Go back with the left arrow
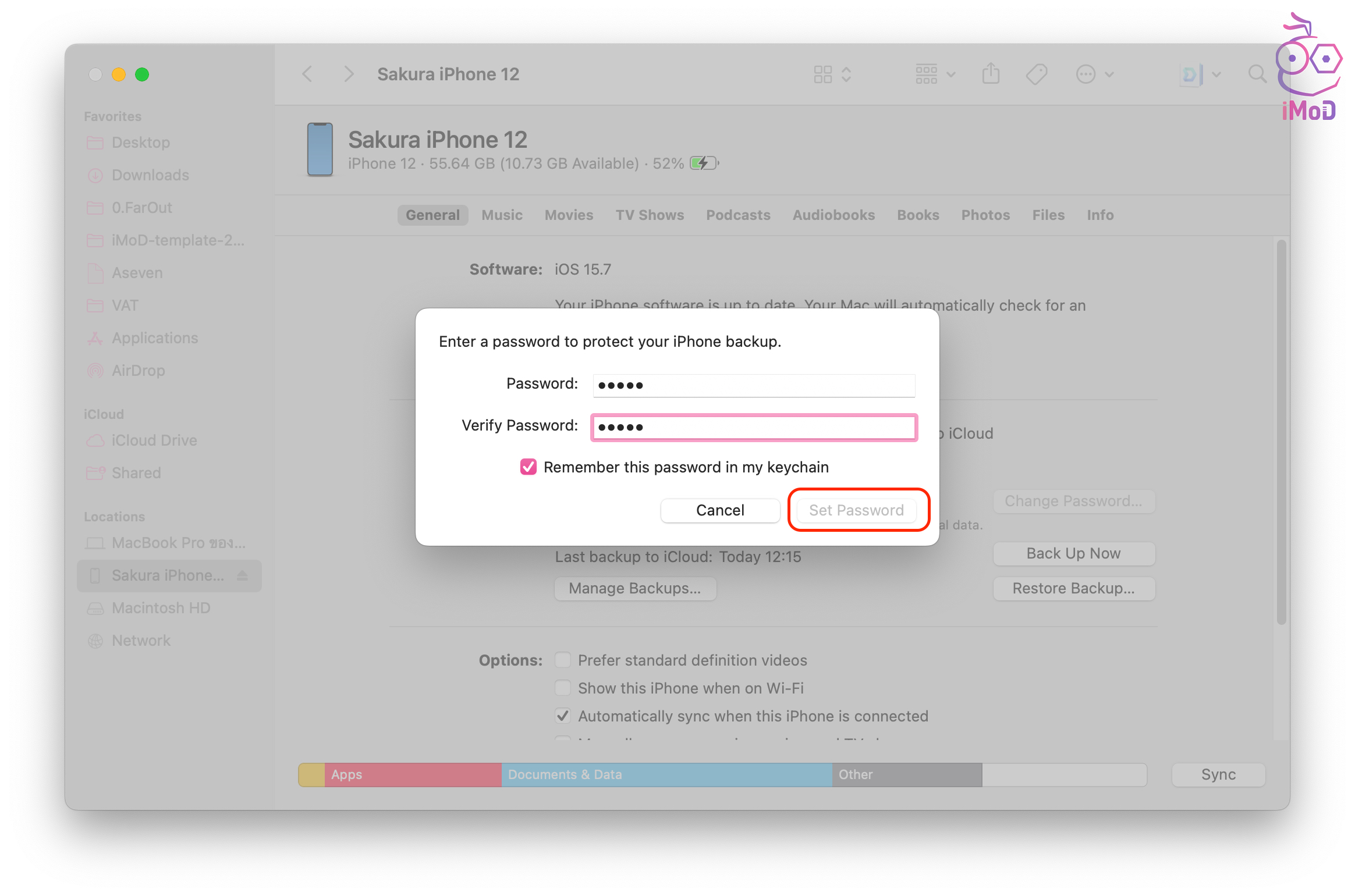The image size is (1355, 896). 307,74
